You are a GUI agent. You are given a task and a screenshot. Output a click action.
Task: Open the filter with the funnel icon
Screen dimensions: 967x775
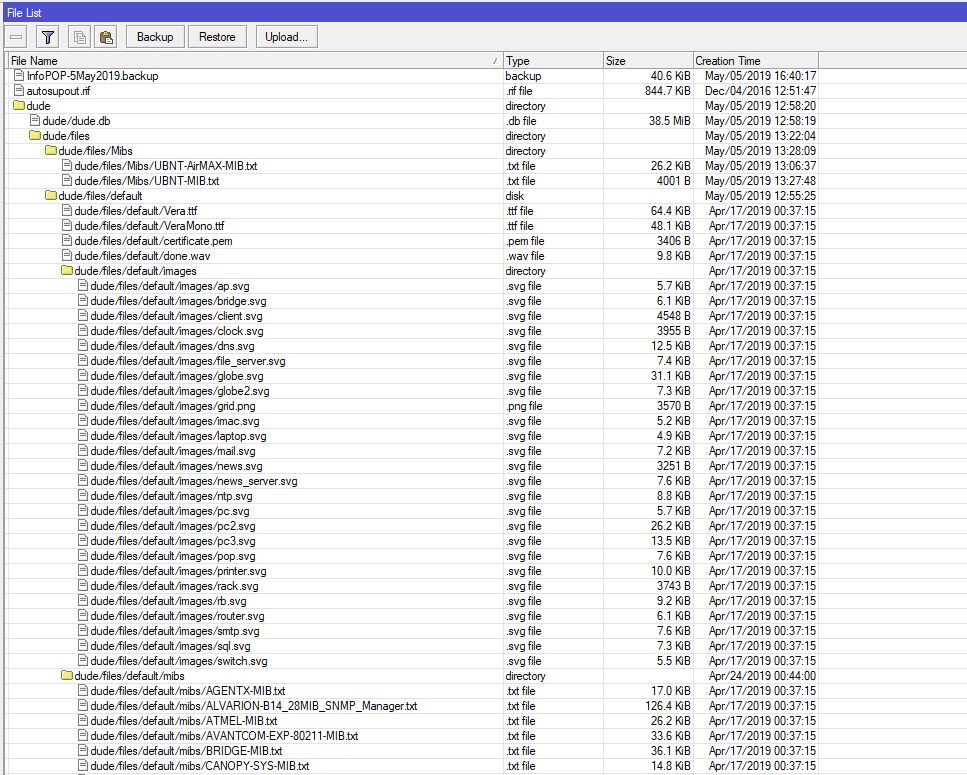pos(46,36)
